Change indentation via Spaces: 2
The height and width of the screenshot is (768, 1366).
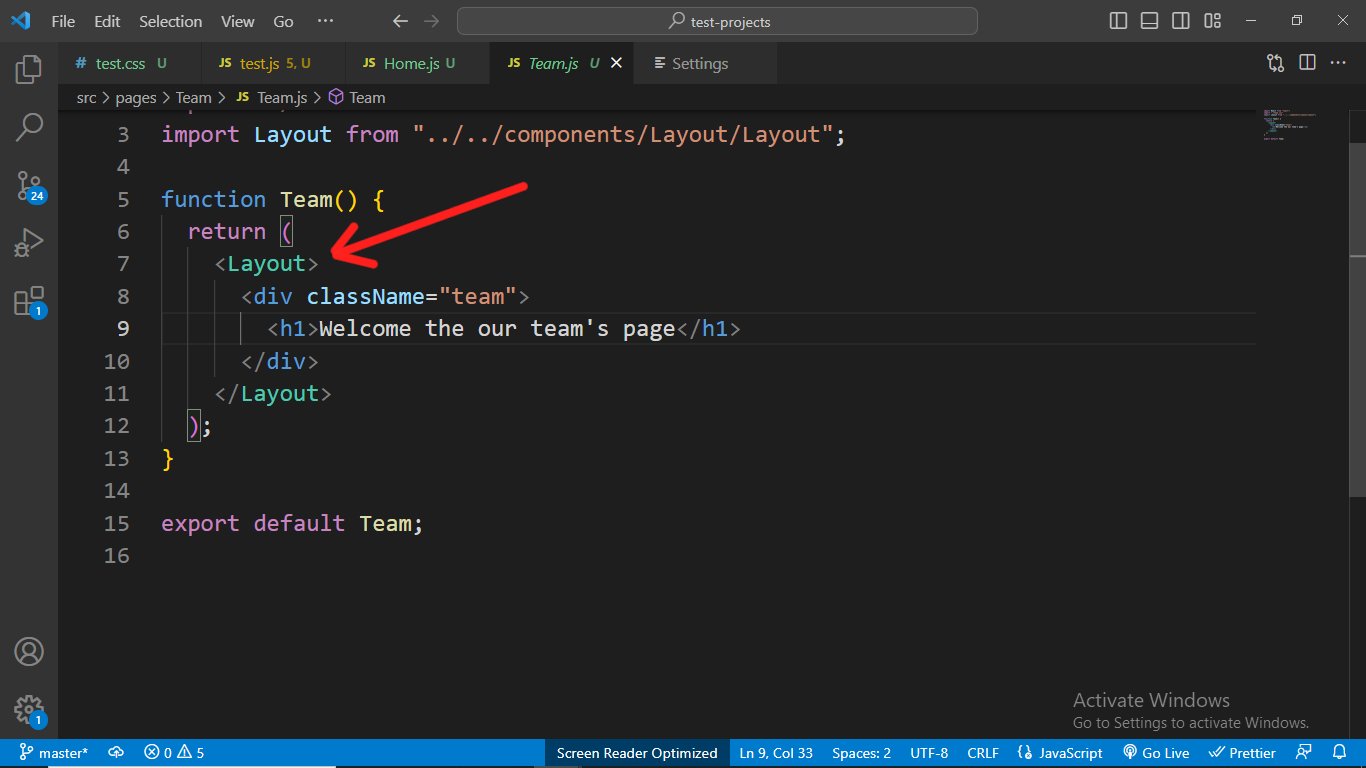(x=861, y=753)
